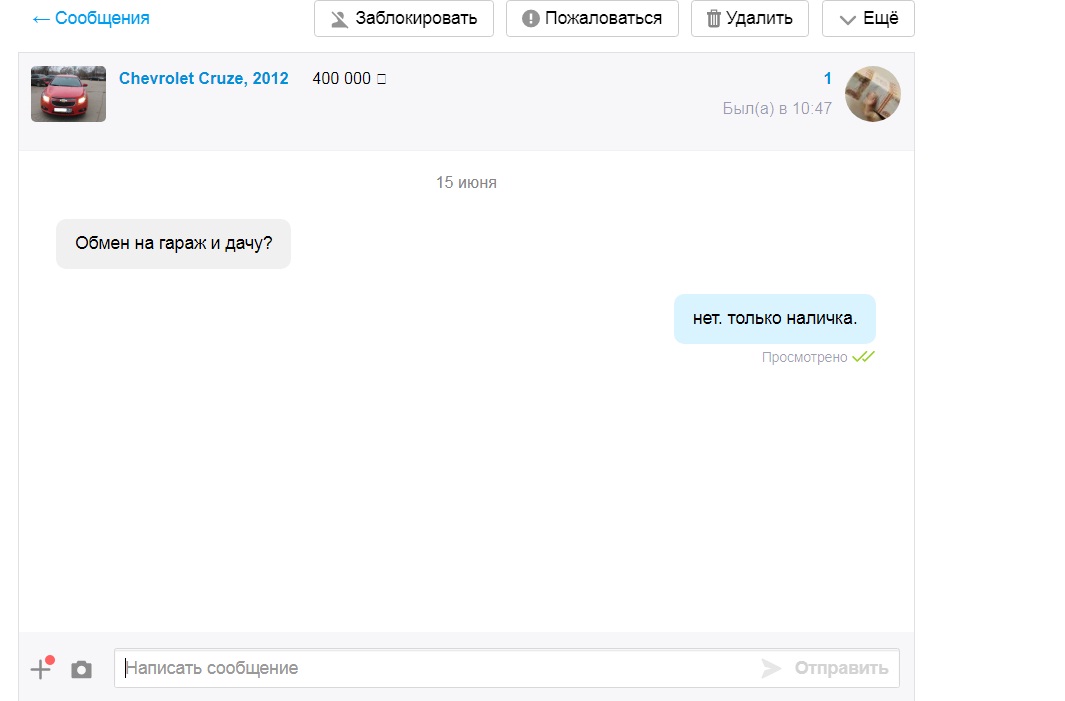Image resolution: width=1065 pixels, height=701 pixels.
Task: Open the red Chevrolet car thumbnail
Action: [69, 94]
